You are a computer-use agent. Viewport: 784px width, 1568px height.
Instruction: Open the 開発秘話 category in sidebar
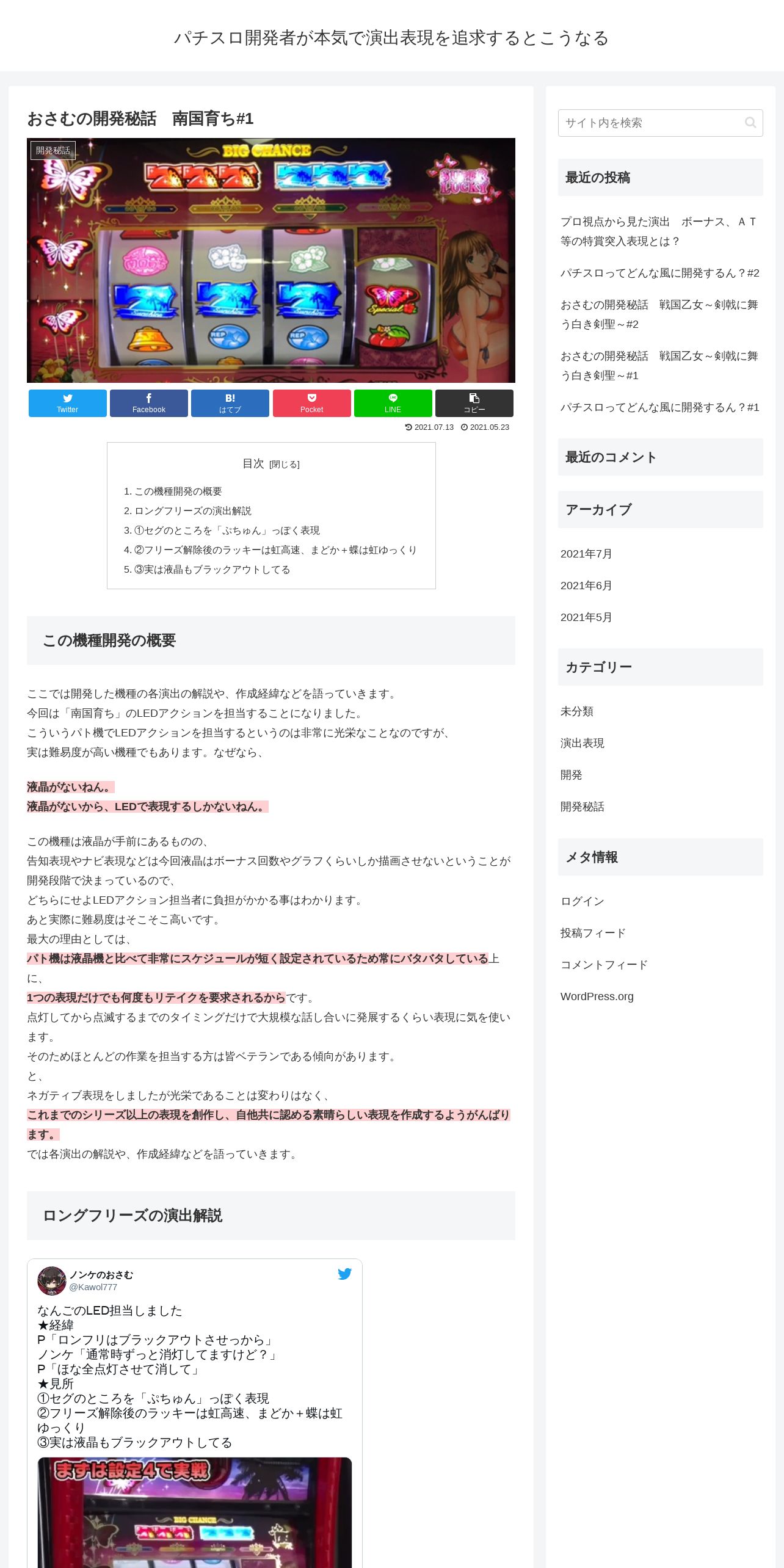click(x=583, y=807)
